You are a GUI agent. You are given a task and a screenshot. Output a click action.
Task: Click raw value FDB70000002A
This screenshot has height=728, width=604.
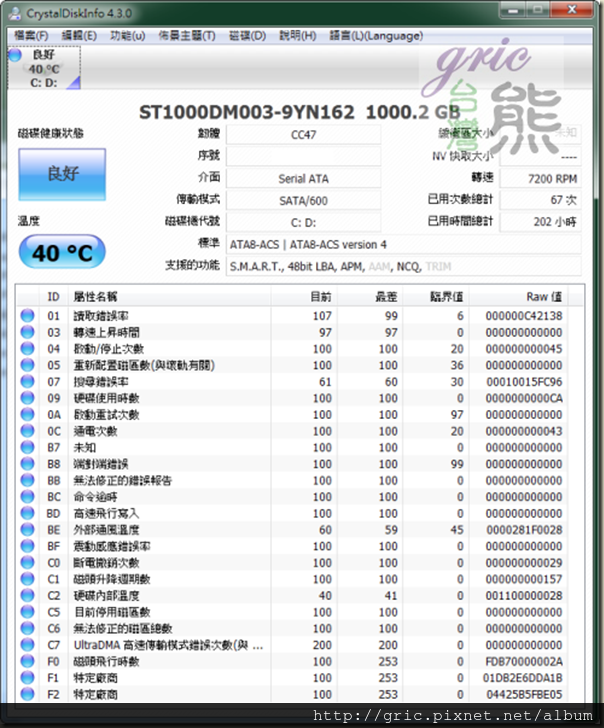[x=524, y=661]
